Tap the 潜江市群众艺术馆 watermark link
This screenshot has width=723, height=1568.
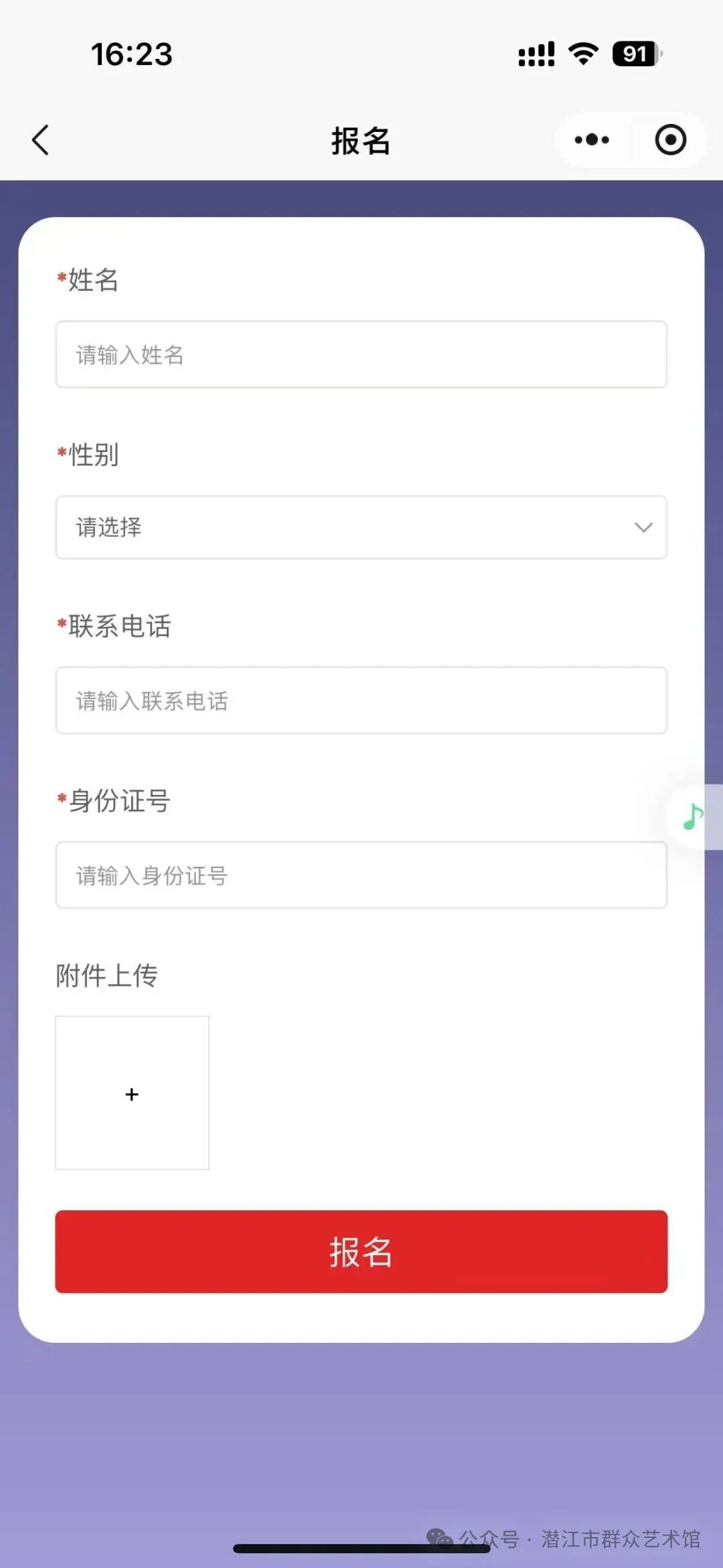pos(620,1539)
